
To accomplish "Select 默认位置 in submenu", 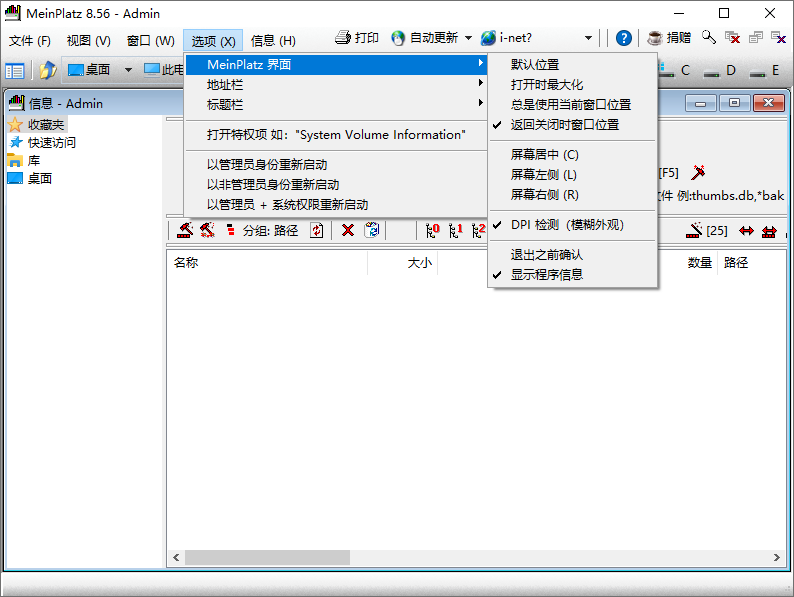I will click(573, 64).
